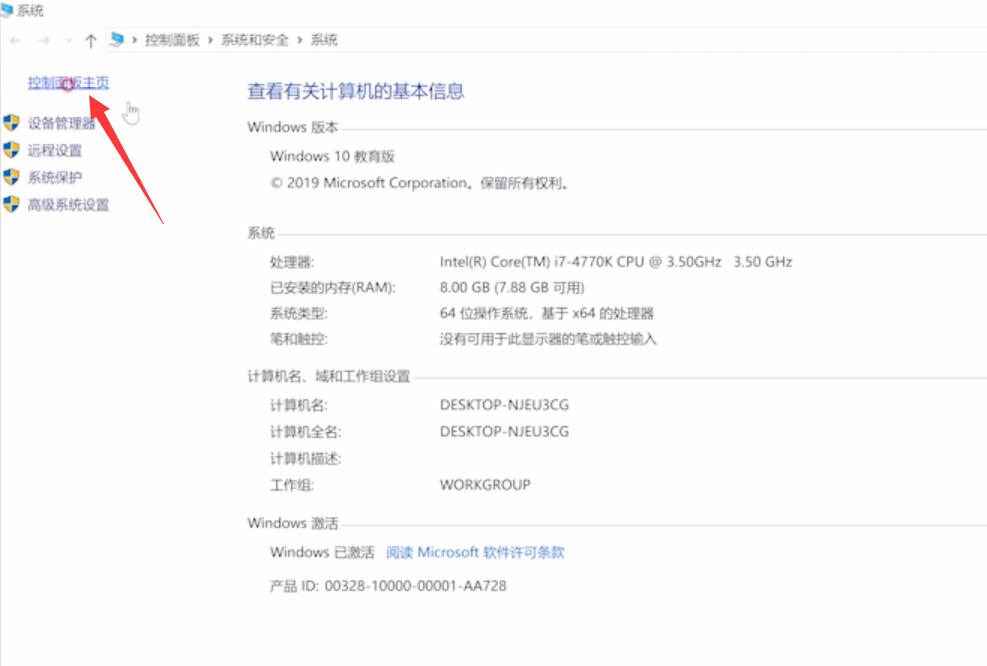
Task: Click shield icon beside 远程设置
Action: [11, 150]
